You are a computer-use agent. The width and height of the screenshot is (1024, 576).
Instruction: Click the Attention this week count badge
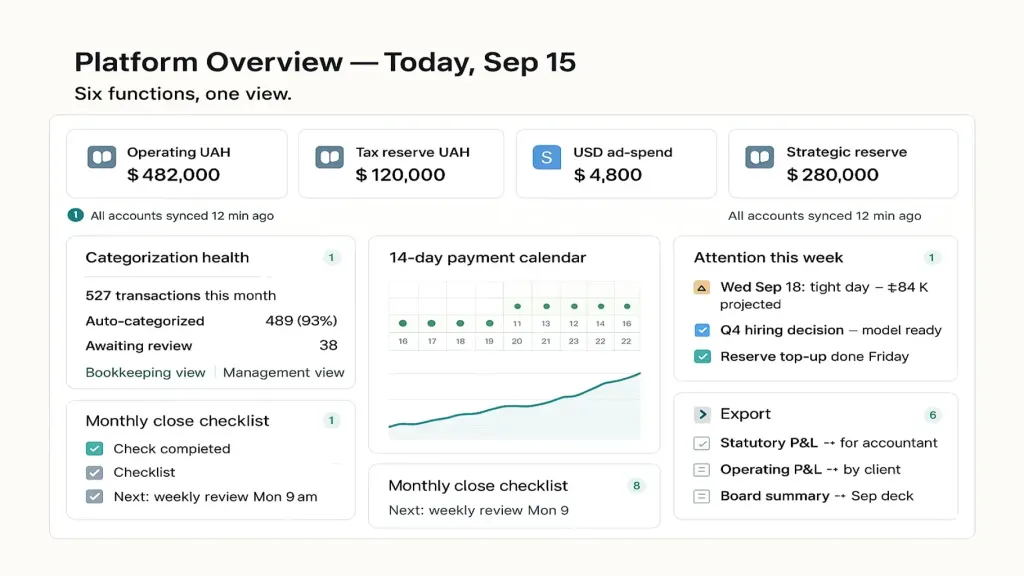[931, 257]
